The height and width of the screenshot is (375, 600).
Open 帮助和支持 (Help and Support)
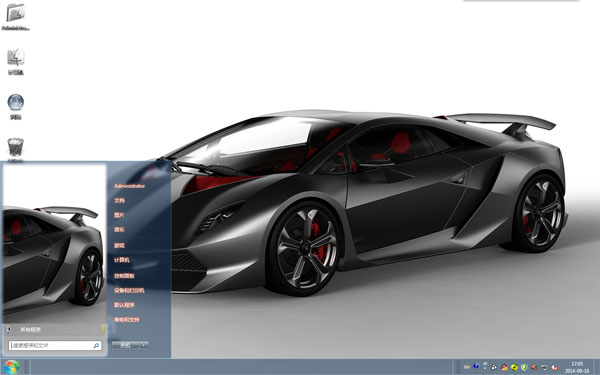pos(127,320)
